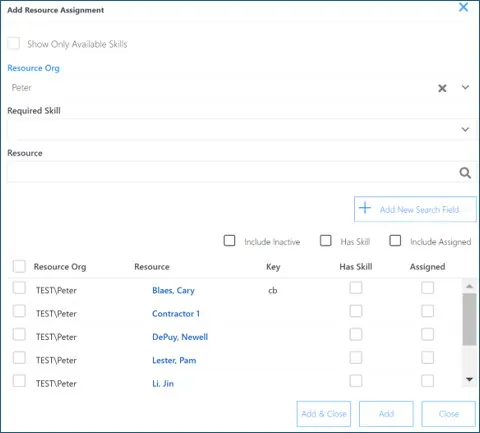Select the Lester, Pam row checkbox
The height and width of the screenshot is (433, 480).
(x=19, y=358)
